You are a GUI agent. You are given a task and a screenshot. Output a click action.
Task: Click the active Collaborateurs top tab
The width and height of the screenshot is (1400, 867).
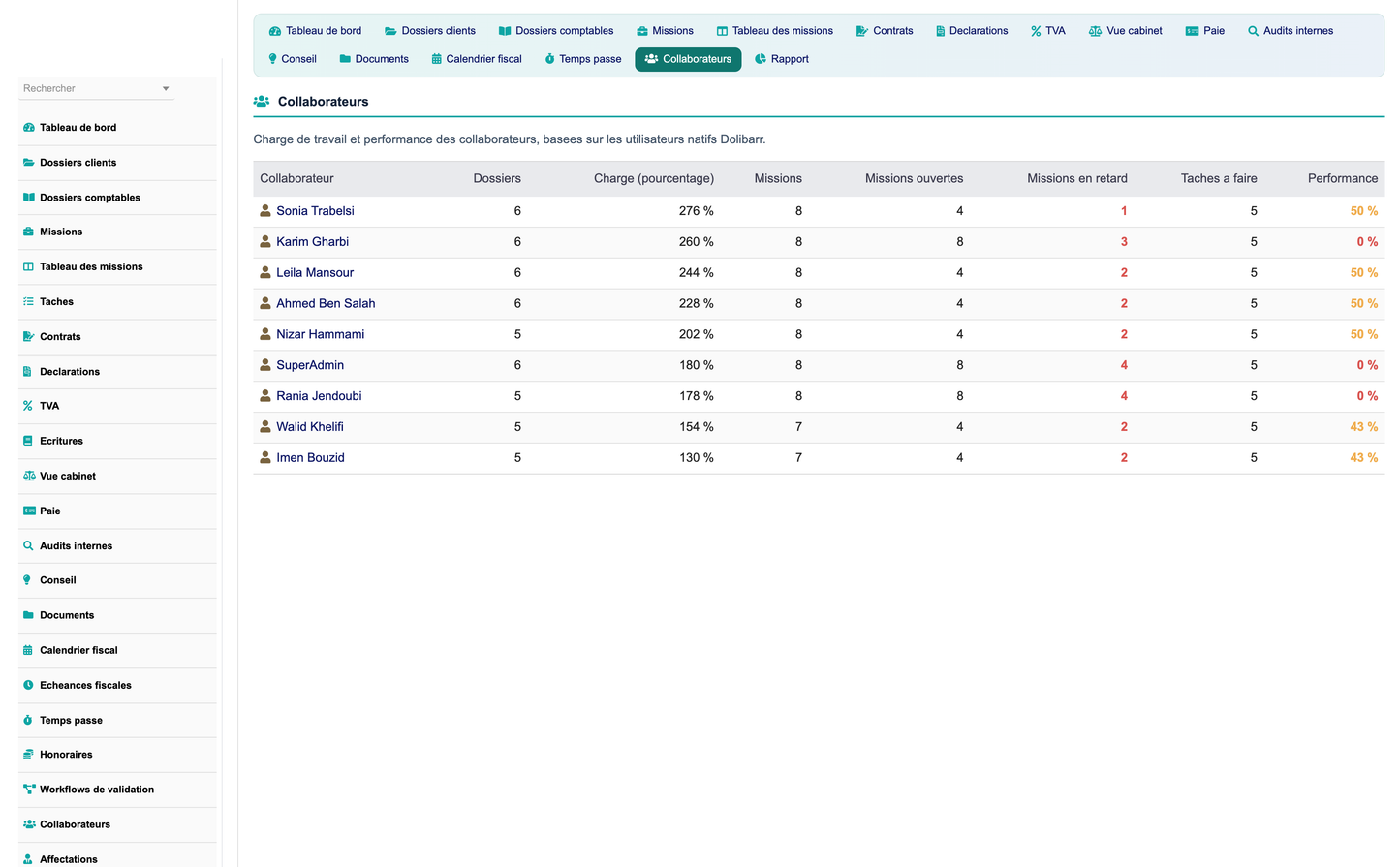[688, 59]
